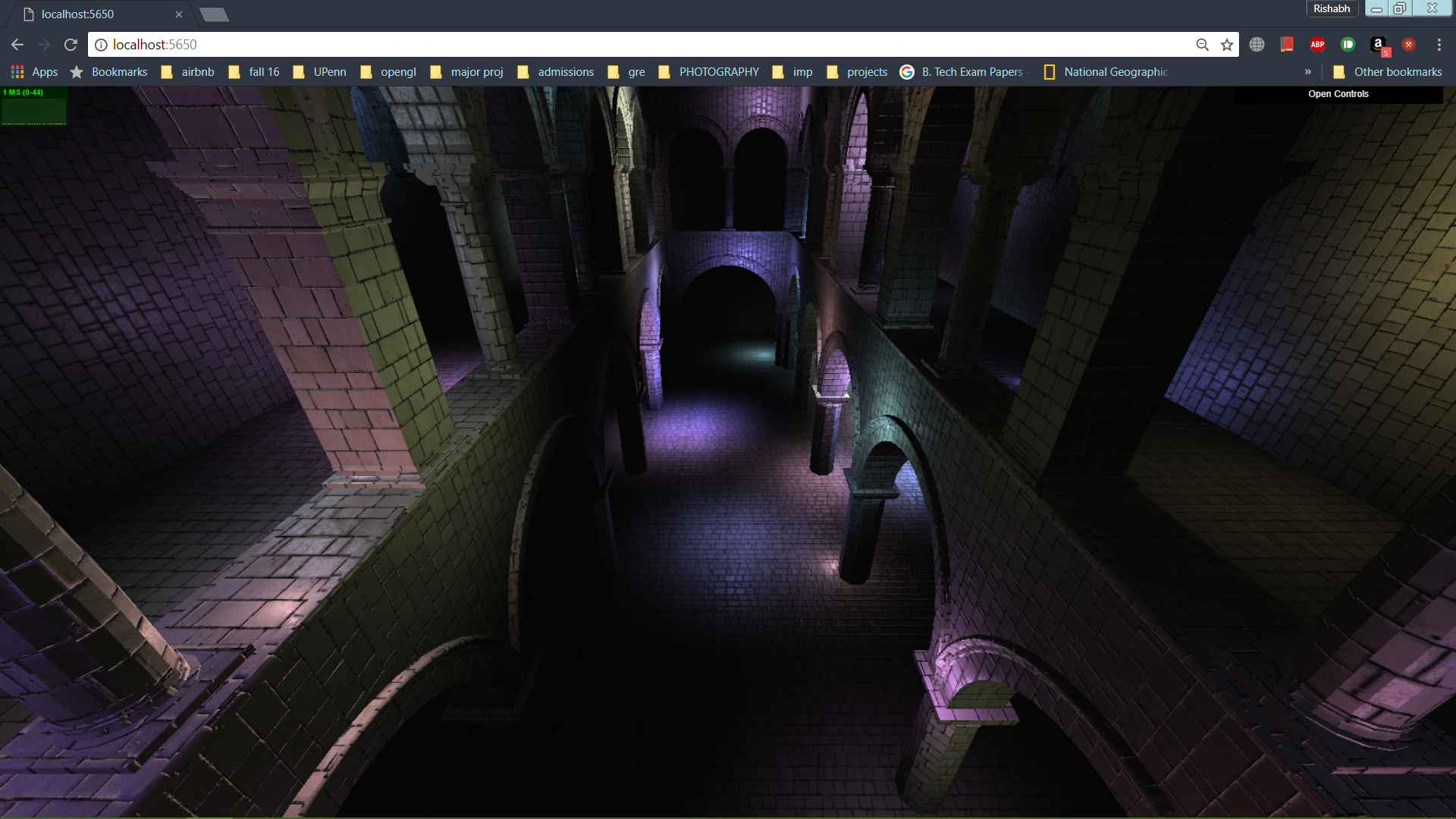Screen dimensions: 1456x819
Task: Open the B. Tech Exam Papers bookmark
Action: [962, 72]
